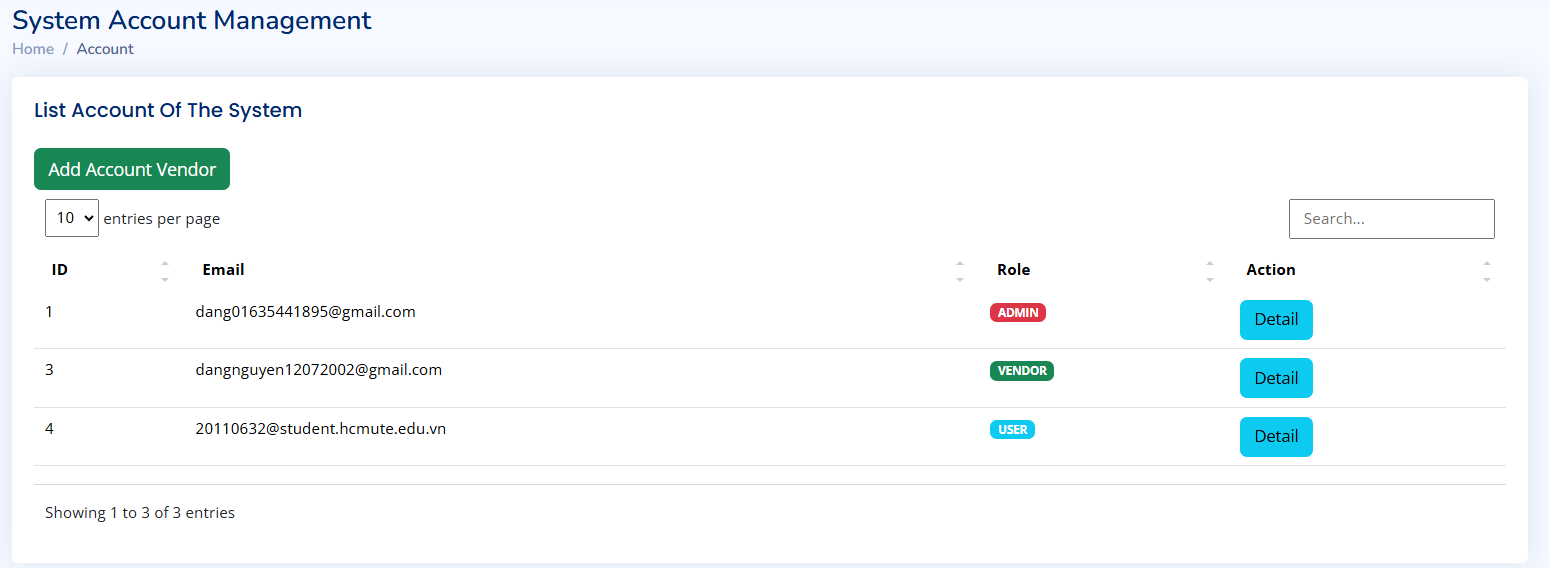Viewport: 1549px width, 568px height.
Task: Click the Account breadcrumb item
Action: (x=105, y=49)
